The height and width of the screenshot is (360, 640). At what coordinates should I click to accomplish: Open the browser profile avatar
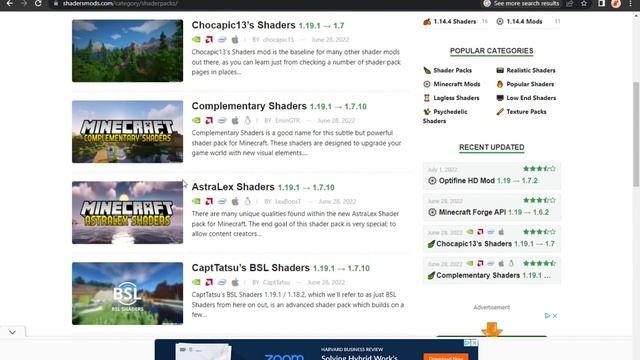coord(616,3)
